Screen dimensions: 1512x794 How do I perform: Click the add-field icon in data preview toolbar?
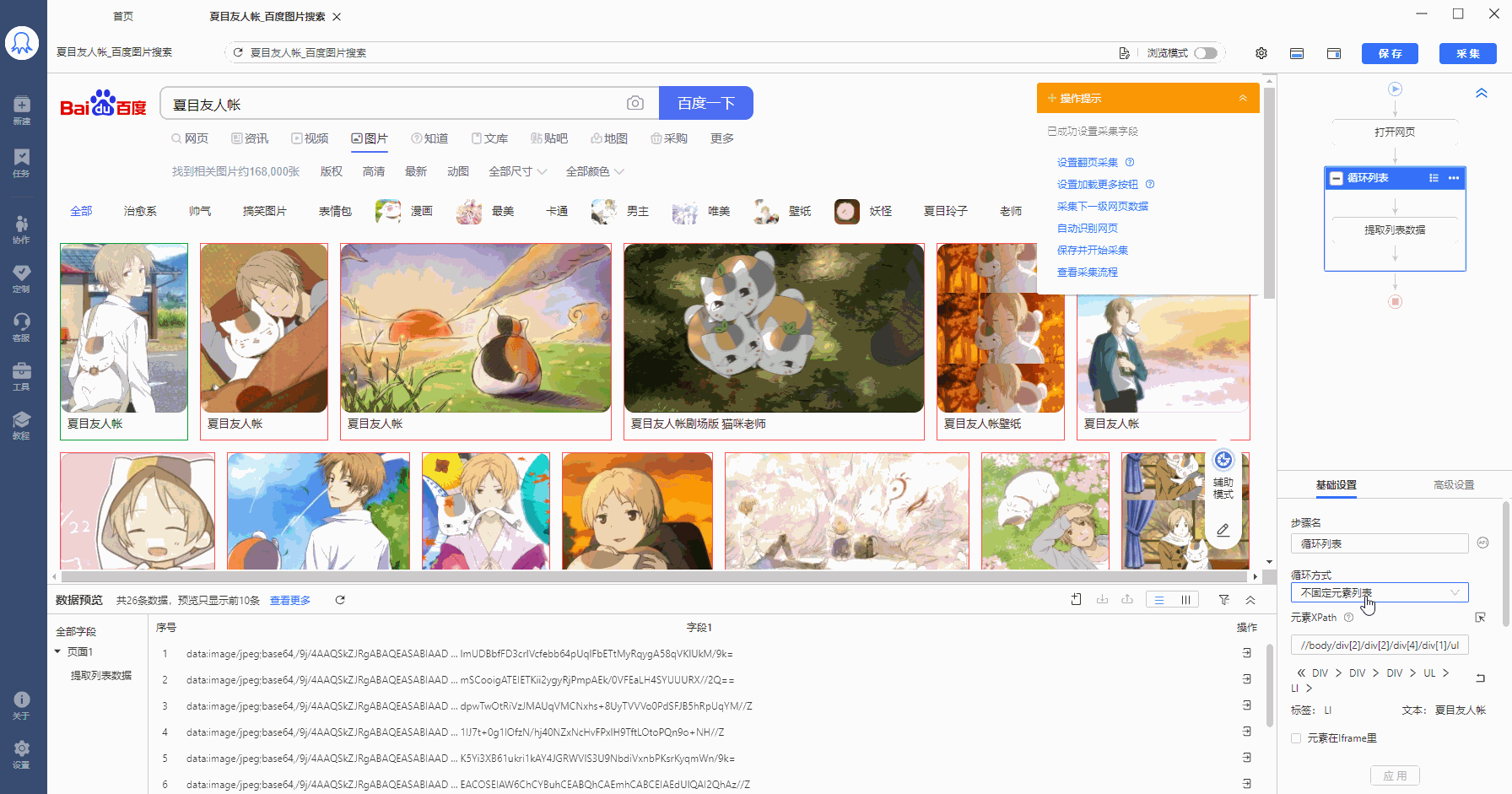tap(1076, 600)
